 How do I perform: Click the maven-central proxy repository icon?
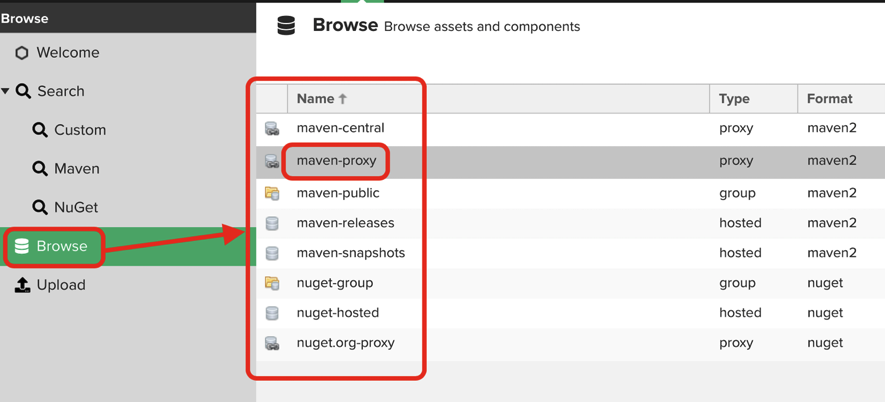pyautogui.click(x=272, y=129)
